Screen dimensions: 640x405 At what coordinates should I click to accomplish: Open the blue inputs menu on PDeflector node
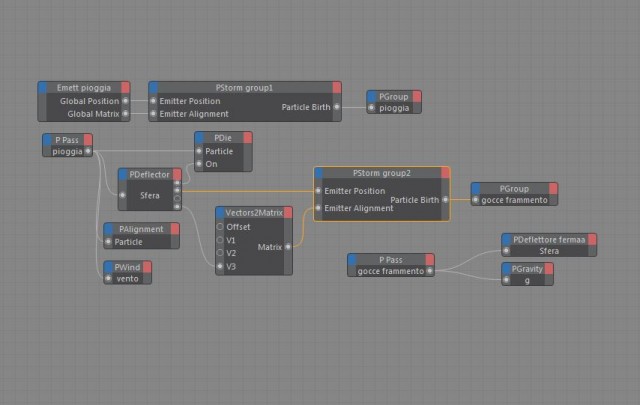coord(123,174)
